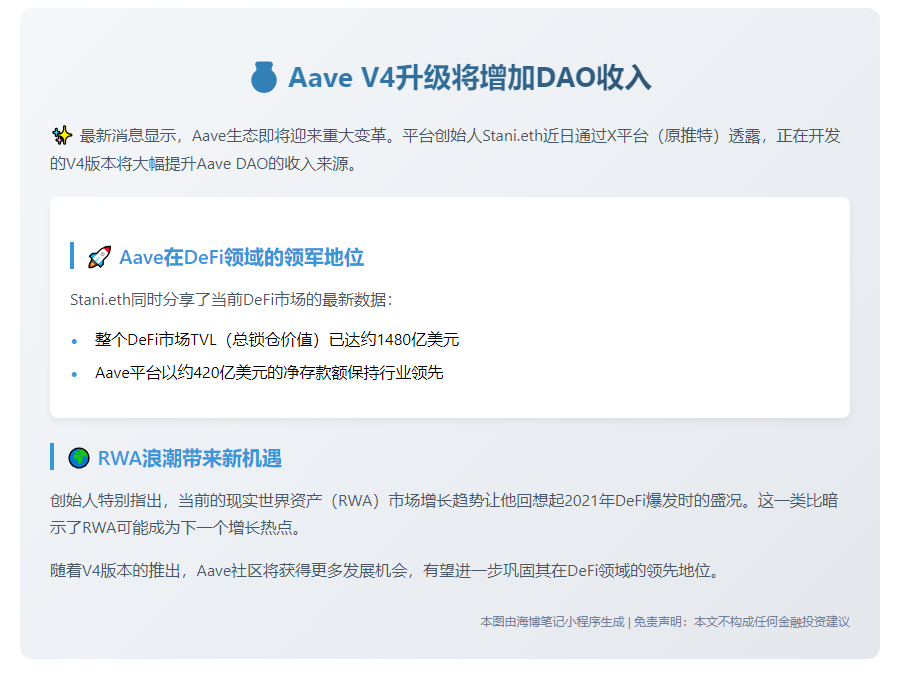Viewport: 900px width, 691px height.
Task: Click the sparkle emoji before 最新消息显示
Action: 62,135
